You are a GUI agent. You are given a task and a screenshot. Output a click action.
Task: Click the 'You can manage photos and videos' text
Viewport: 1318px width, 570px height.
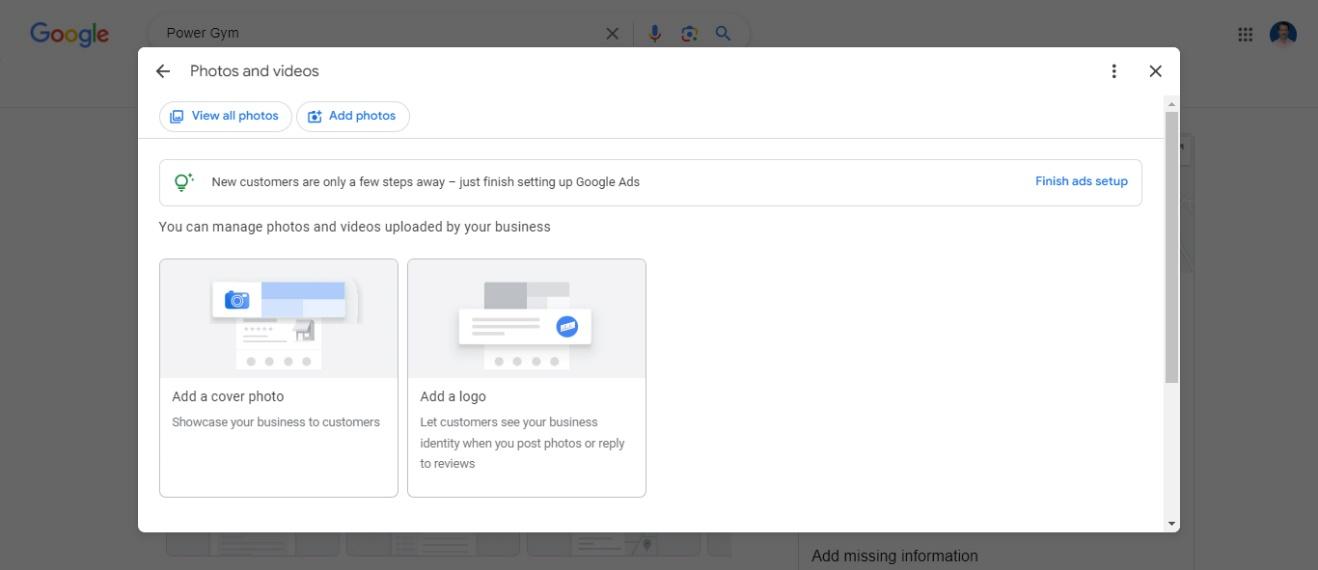pos(355,227)
